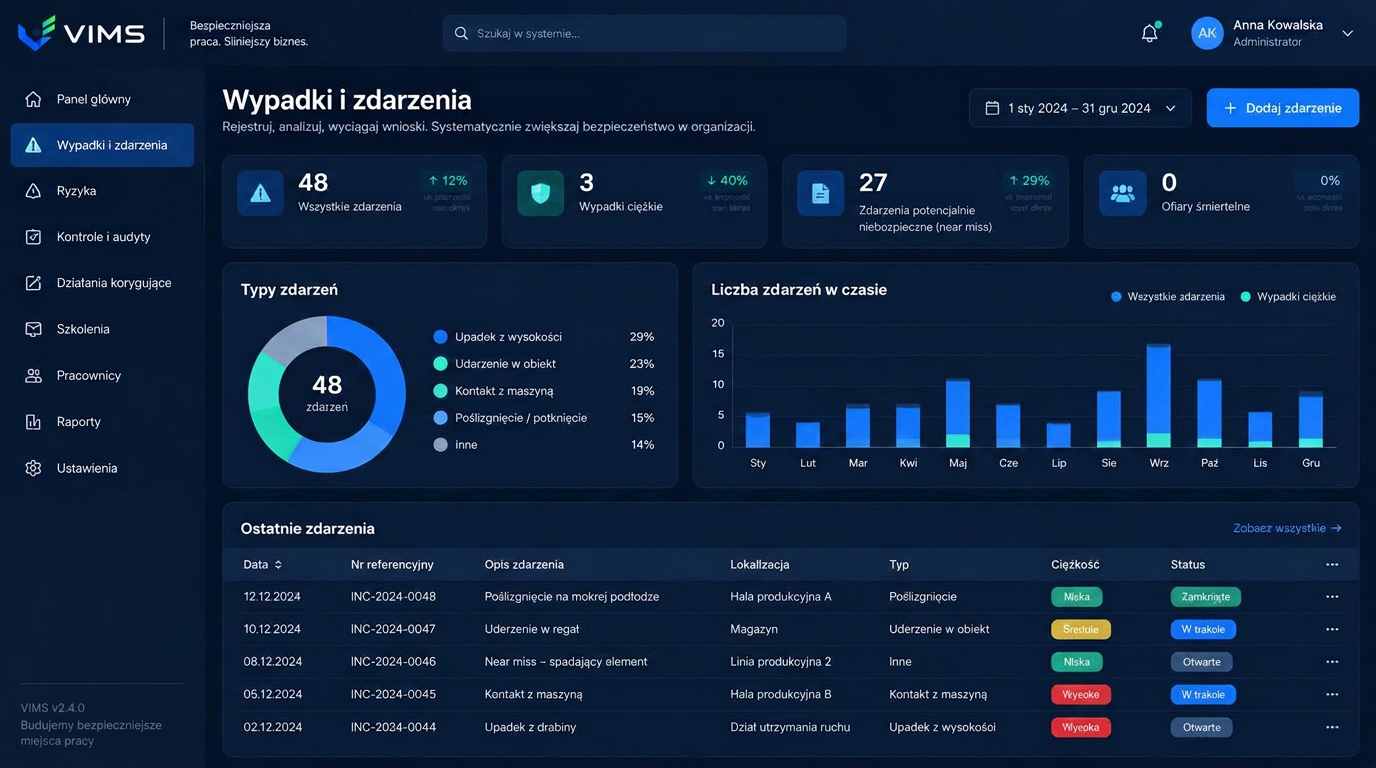This screenshot has width=1376, height=768.
Task: Open row menu for INC-2024-0048
Action: (1332, 597)
